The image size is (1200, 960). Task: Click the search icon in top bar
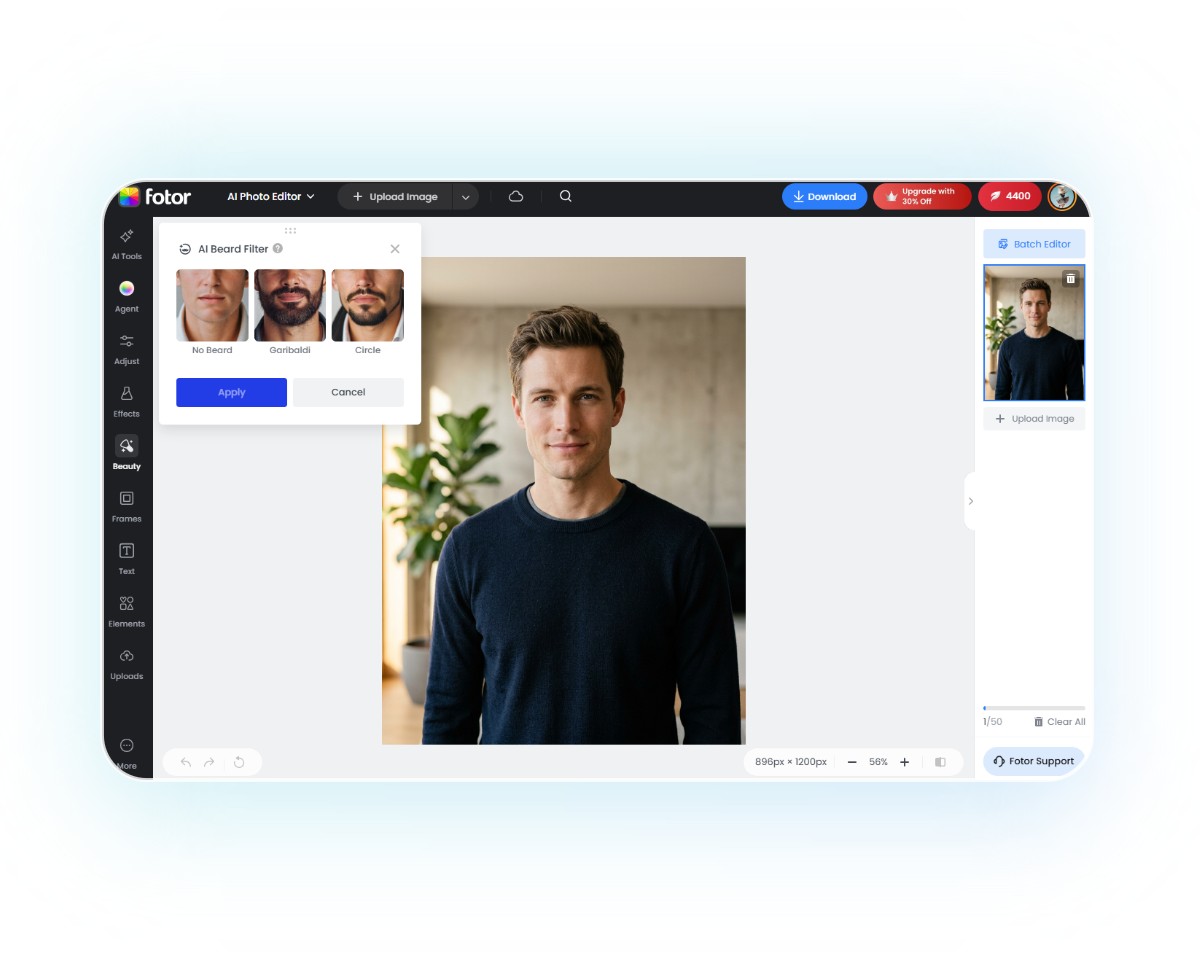(x=566, y=196)
